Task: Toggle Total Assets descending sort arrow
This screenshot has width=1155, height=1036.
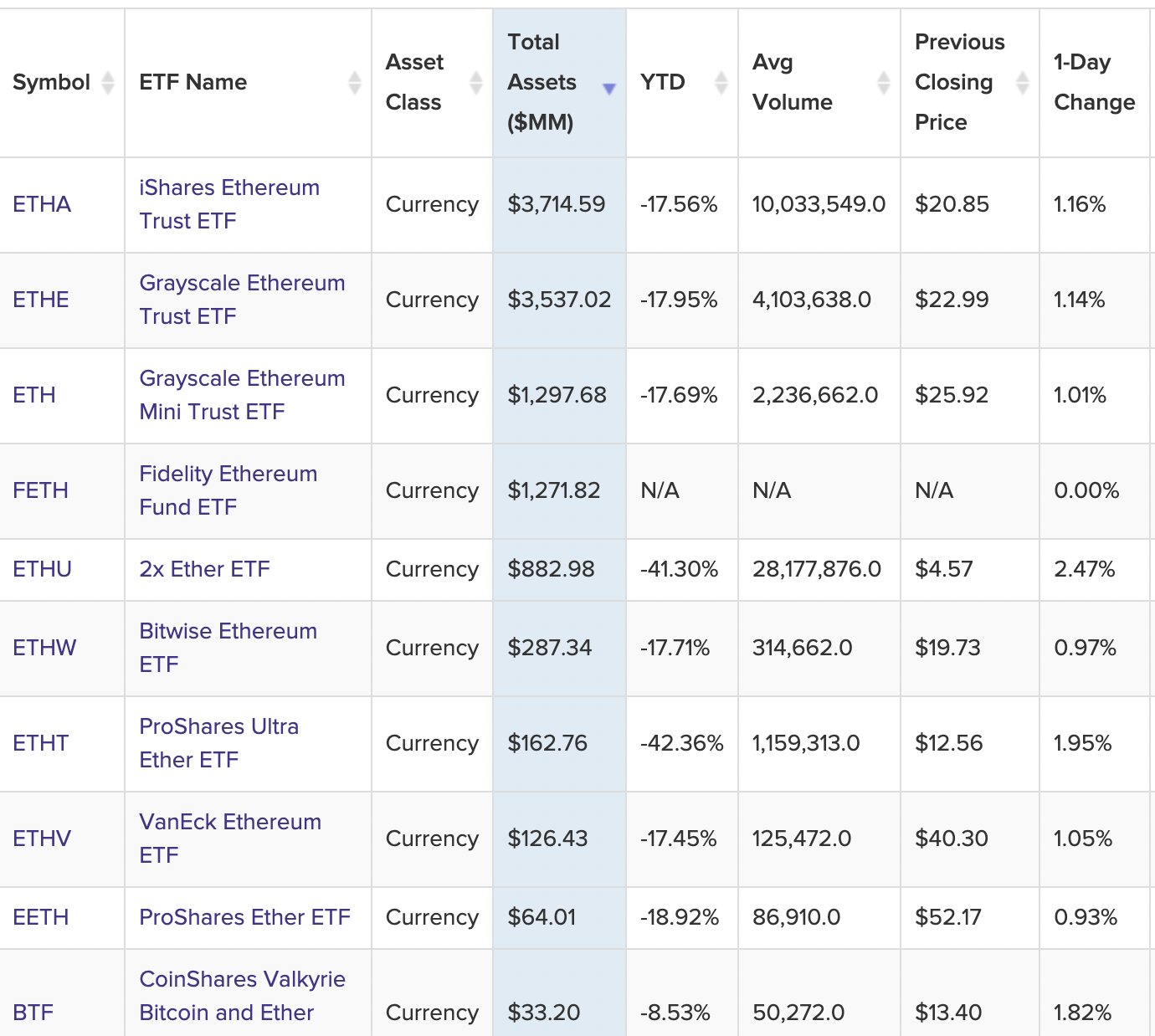Action: pos(609,88)
